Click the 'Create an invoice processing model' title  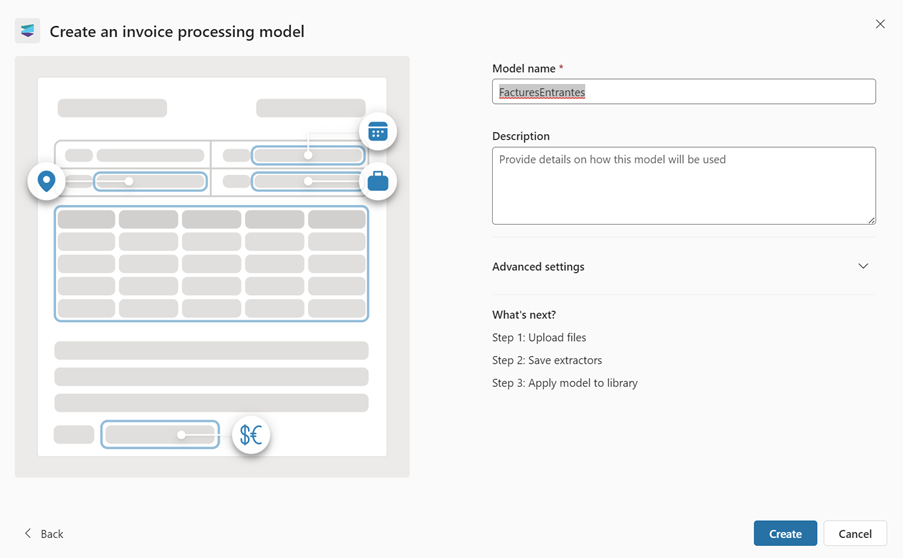coord(177,32)
